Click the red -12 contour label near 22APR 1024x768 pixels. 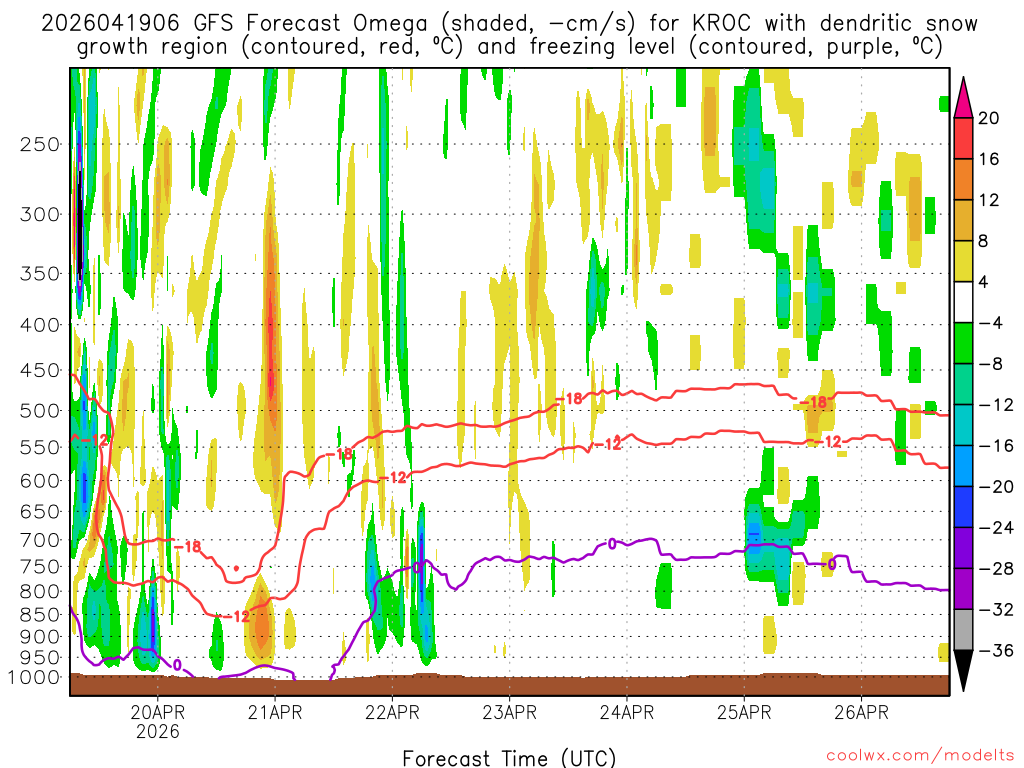point(393,477)
